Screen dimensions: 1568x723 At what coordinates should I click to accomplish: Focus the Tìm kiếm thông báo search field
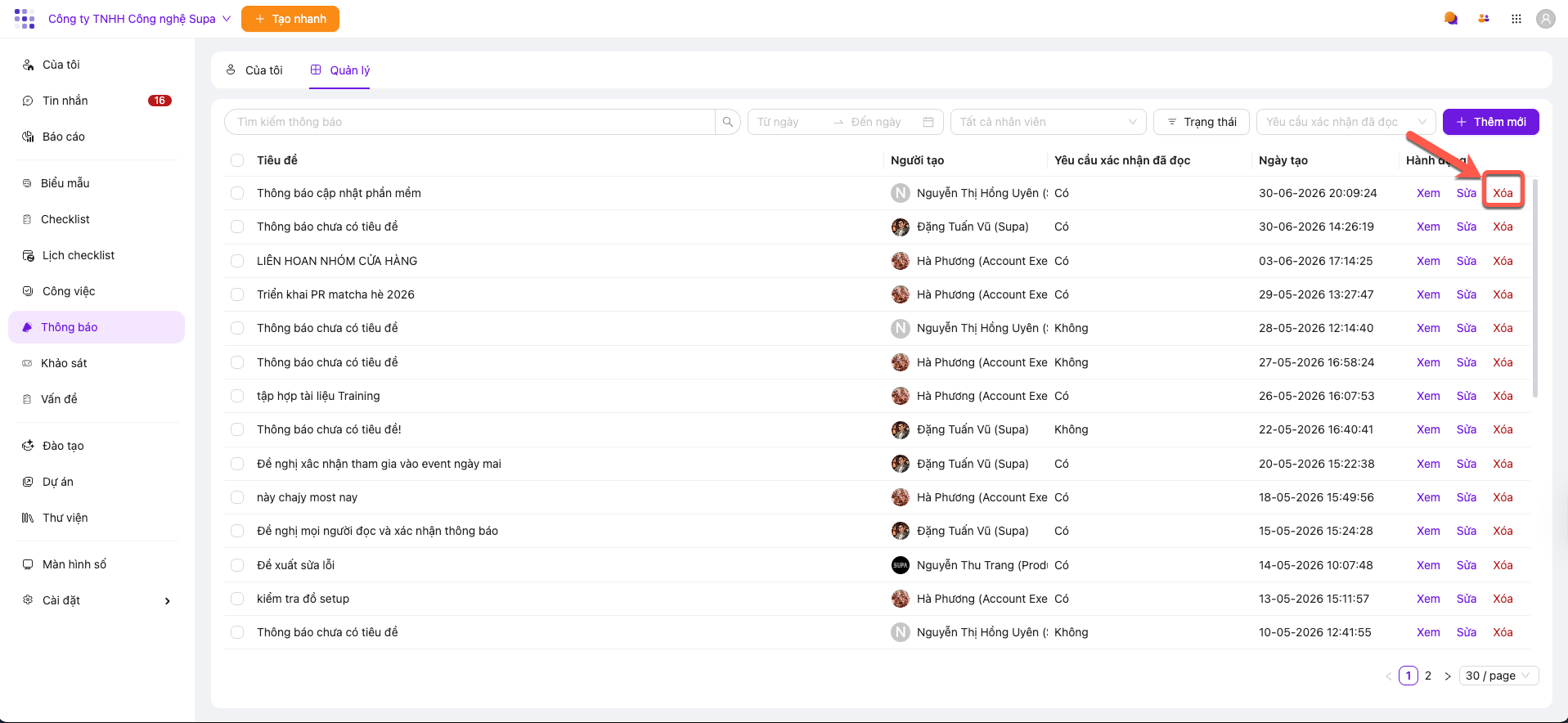point(470,122)
